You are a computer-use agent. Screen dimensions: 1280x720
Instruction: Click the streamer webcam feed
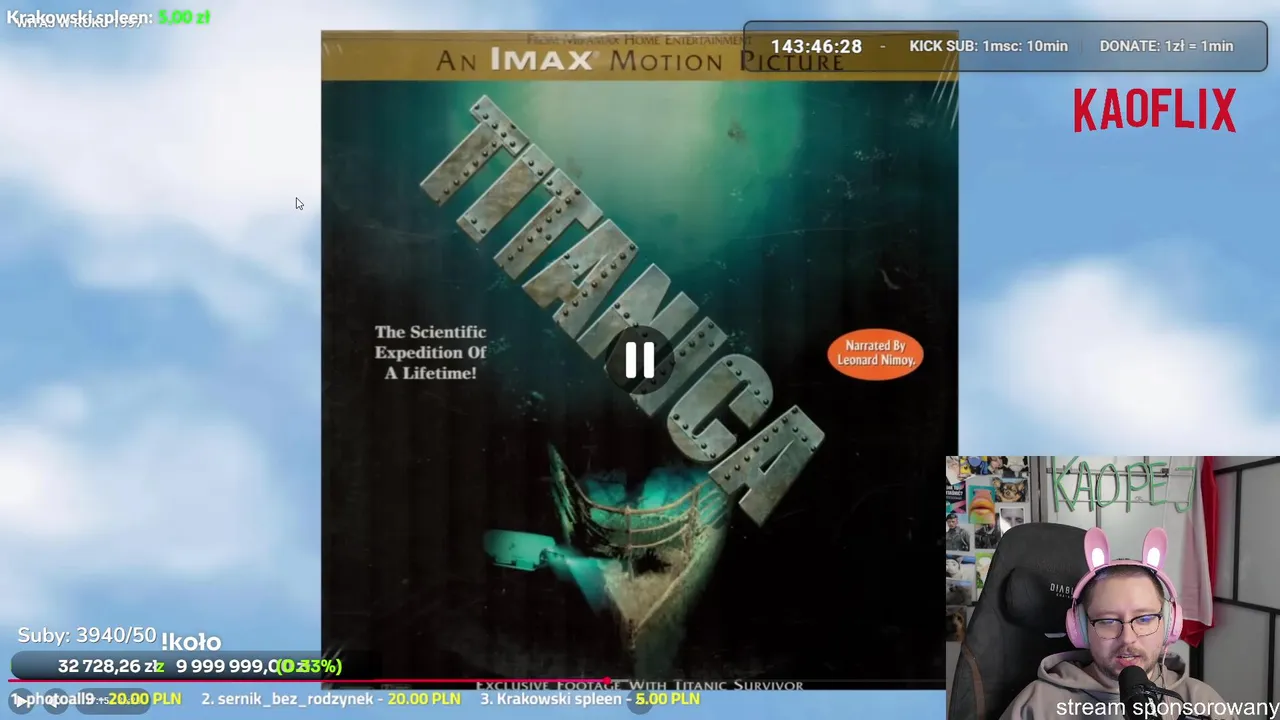[1113, 588]
